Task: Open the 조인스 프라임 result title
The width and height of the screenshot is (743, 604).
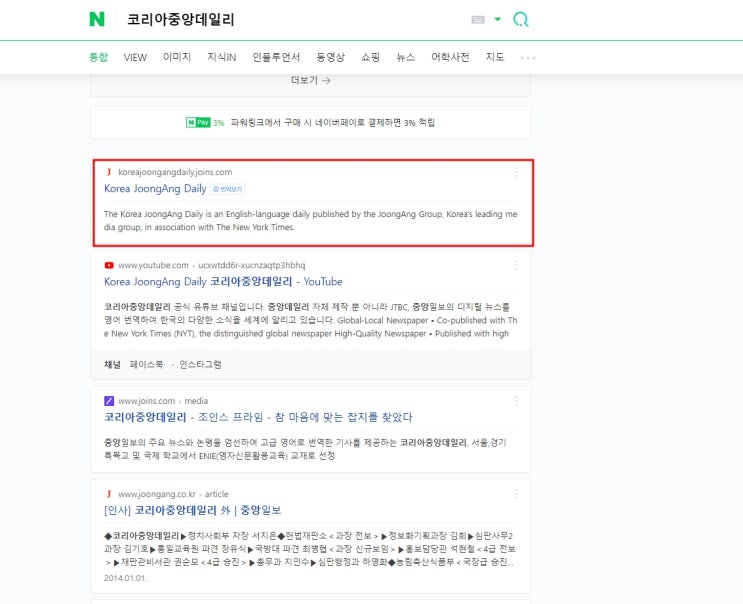Action: 258,417
